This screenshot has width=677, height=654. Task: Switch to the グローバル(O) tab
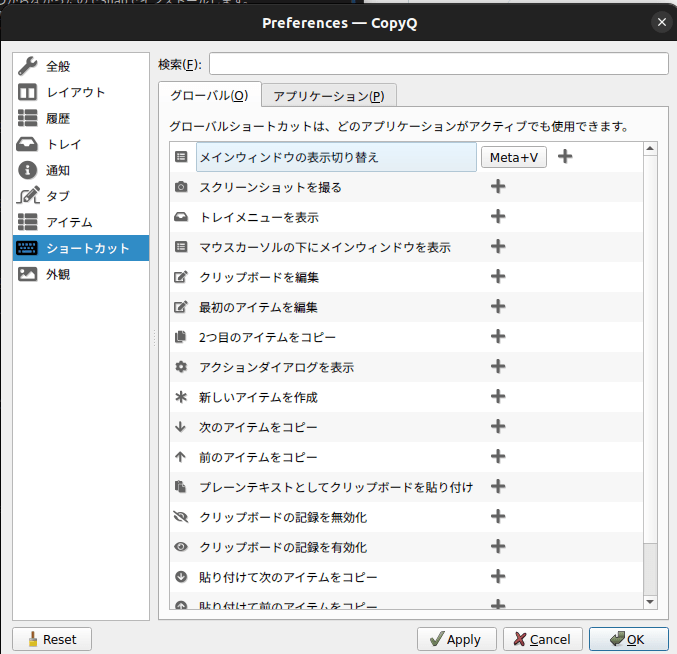pos(209,95)
